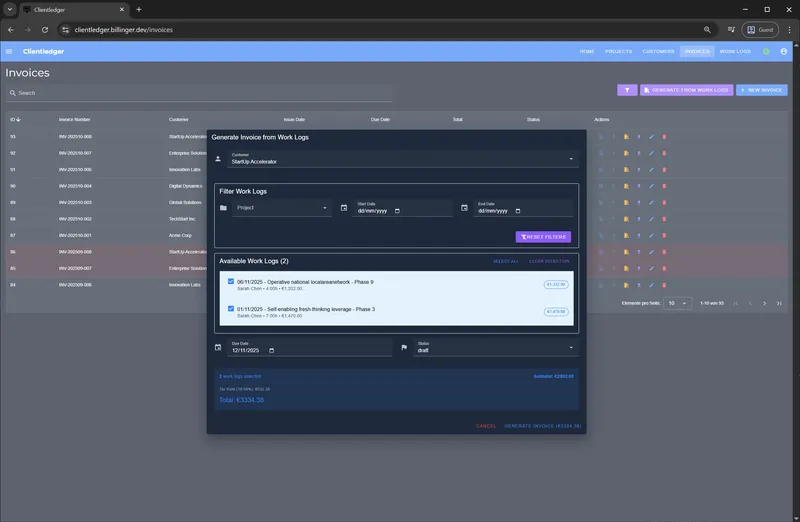Click the edit pencil icon for INV-202510-008
Viewport: 800px width, 522px height.
pos(652,137)
